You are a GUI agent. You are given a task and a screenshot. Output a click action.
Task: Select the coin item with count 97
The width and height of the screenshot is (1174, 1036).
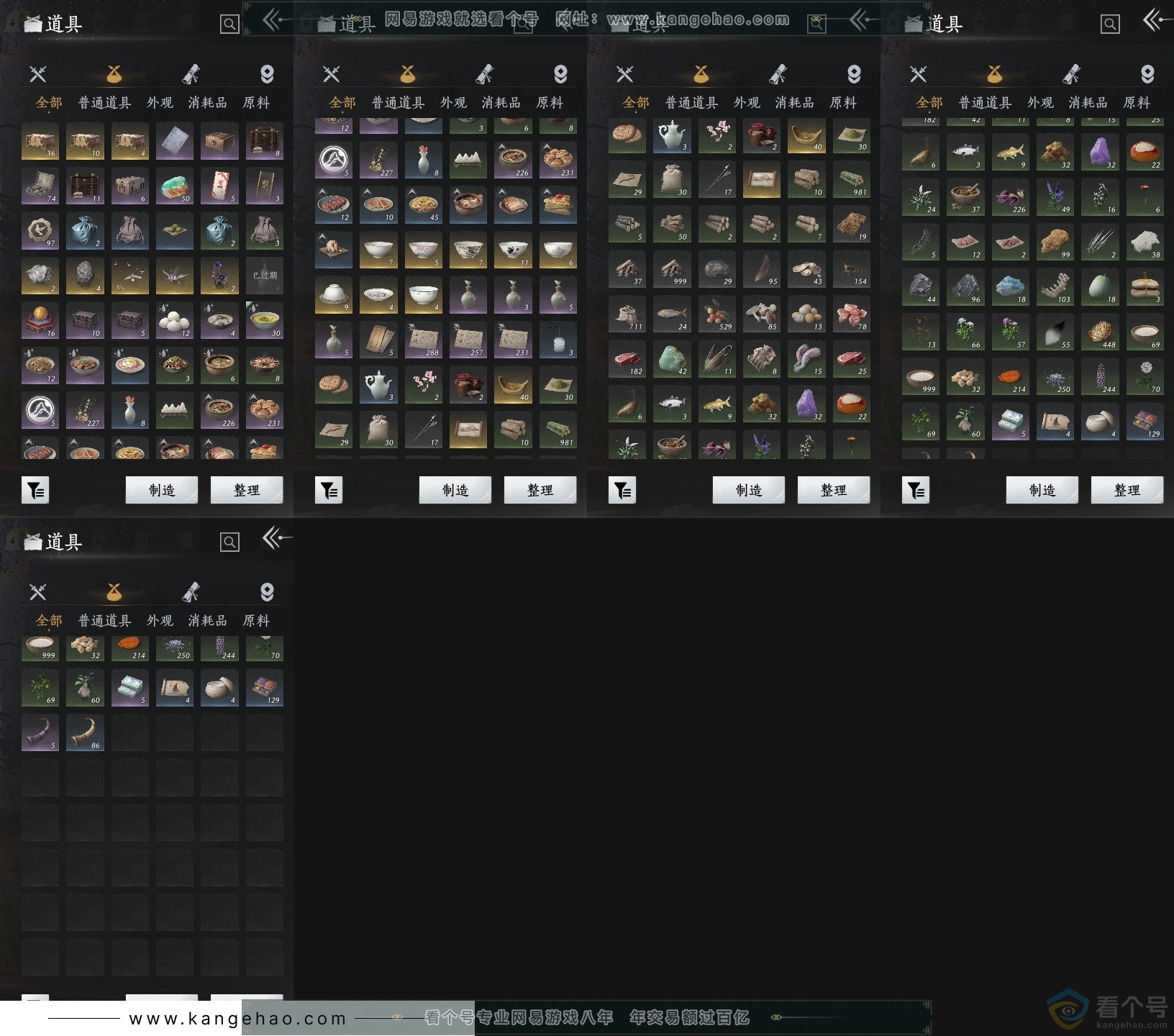pyautogui.click(x=40, y=231)
